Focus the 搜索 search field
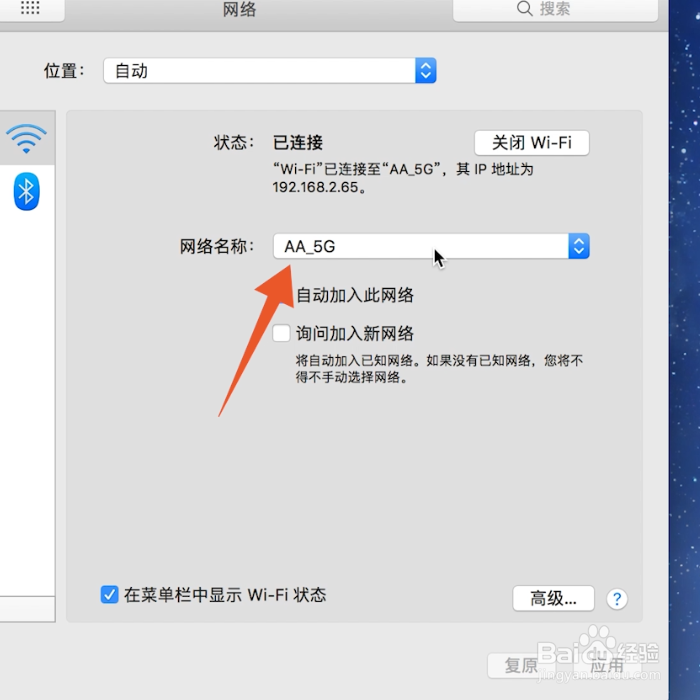 tap(555, 9)
